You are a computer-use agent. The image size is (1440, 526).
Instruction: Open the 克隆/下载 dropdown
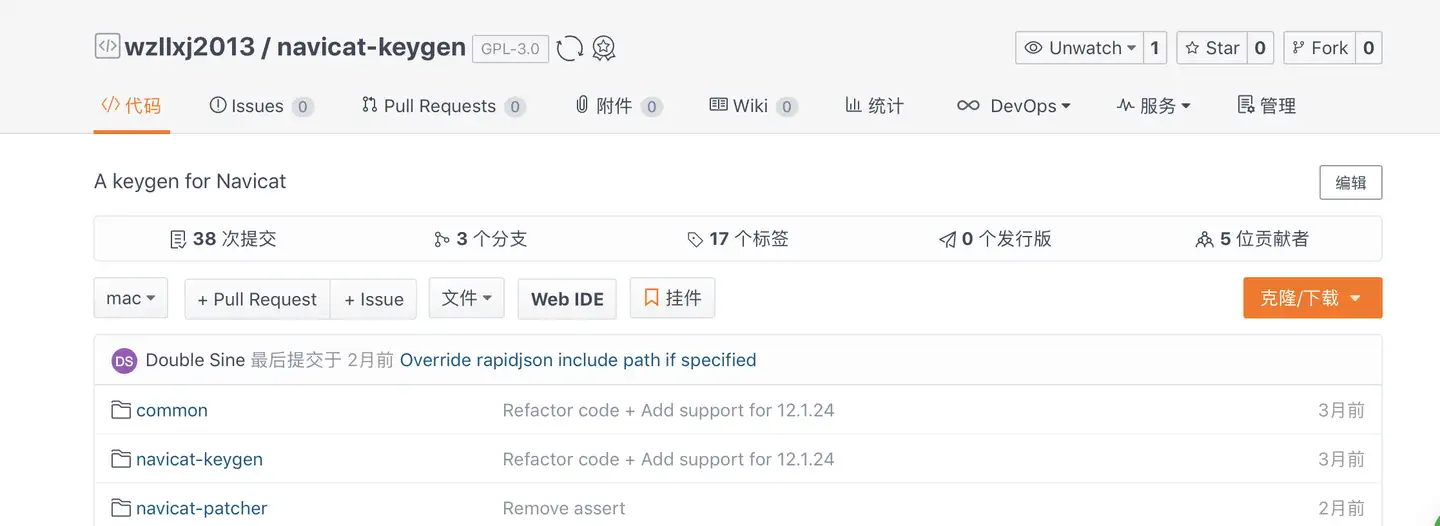[1312, 298]
